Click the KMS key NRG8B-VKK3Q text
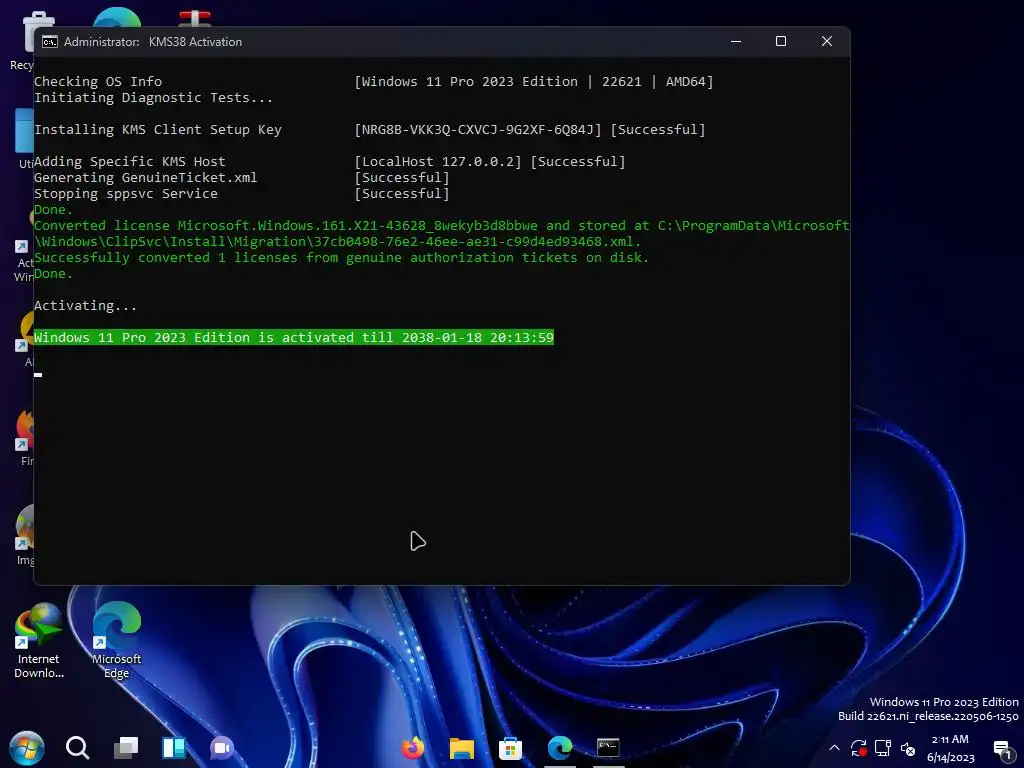 click(477, 129)
